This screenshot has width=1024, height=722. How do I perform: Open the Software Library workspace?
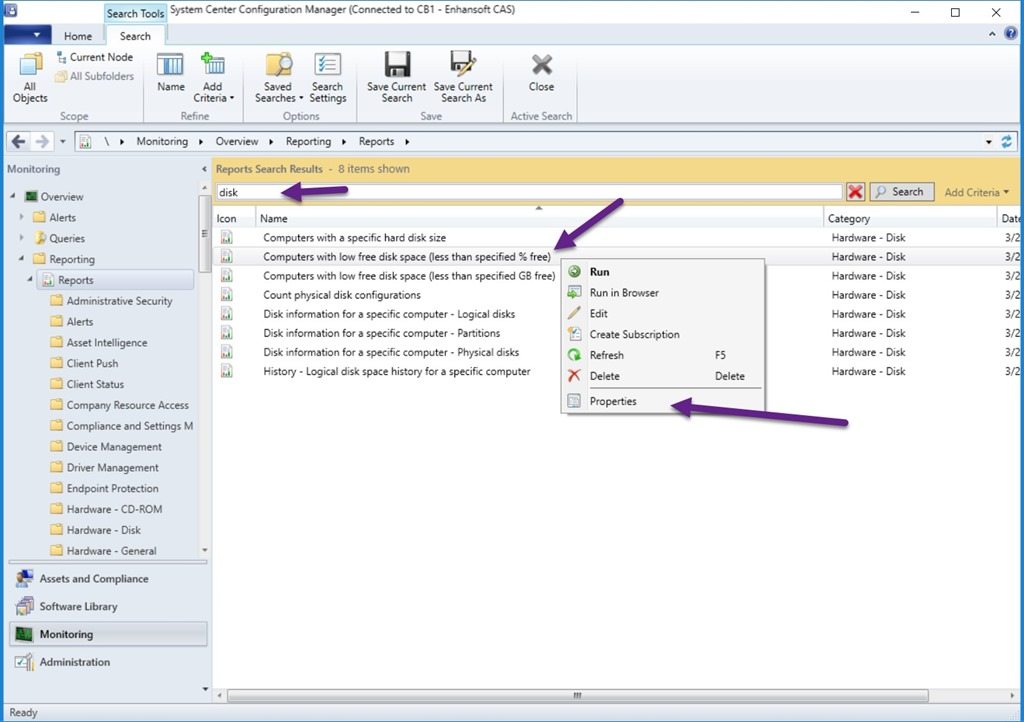(108, 606)
